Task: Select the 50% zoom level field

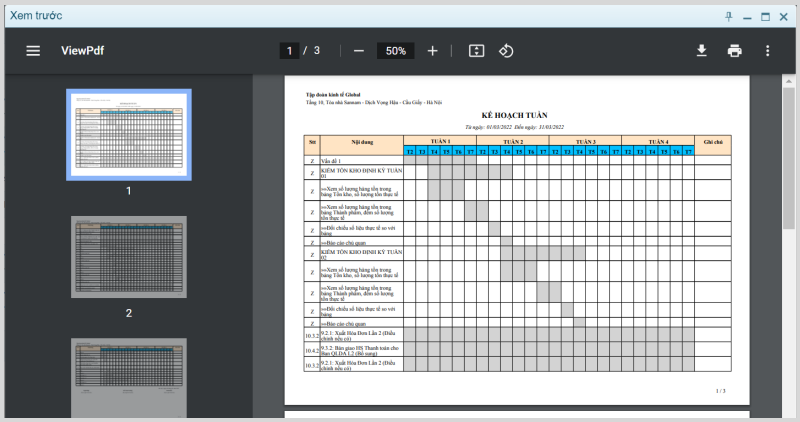Action: (x=395, y=51)
